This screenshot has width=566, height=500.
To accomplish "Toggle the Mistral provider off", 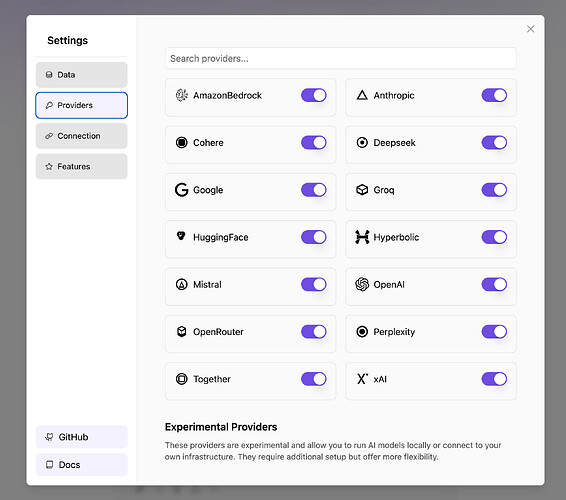I will click(314, 284).
